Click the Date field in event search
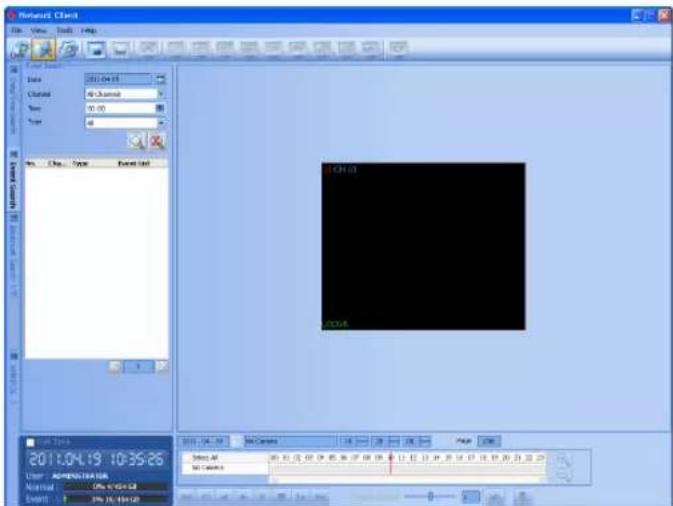Screen dimensions: 673x506 (x=119, y=79)
